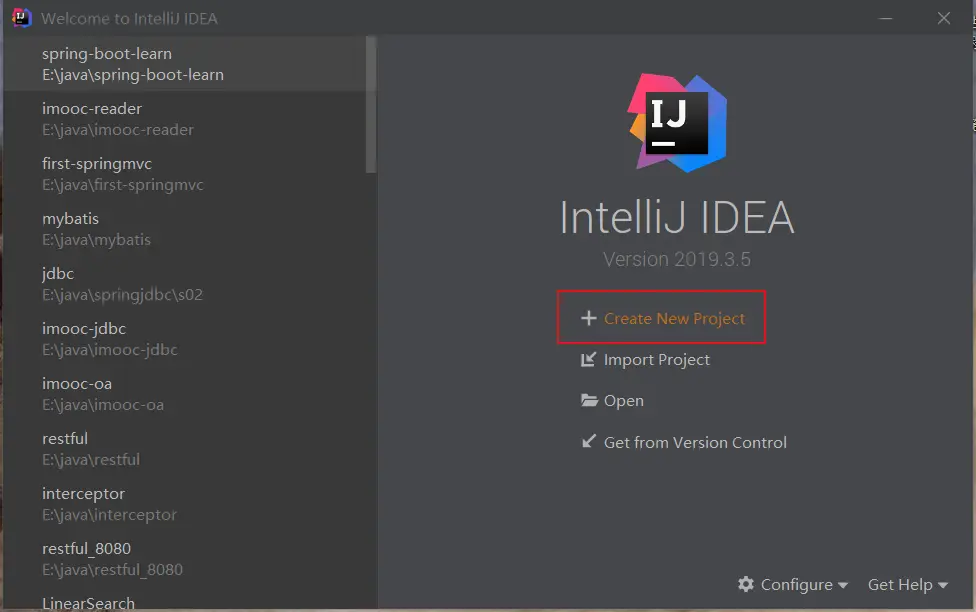Choose Get from Version Control
The width and height of the screenshot is (976, 612).
(x=695, y=442)
